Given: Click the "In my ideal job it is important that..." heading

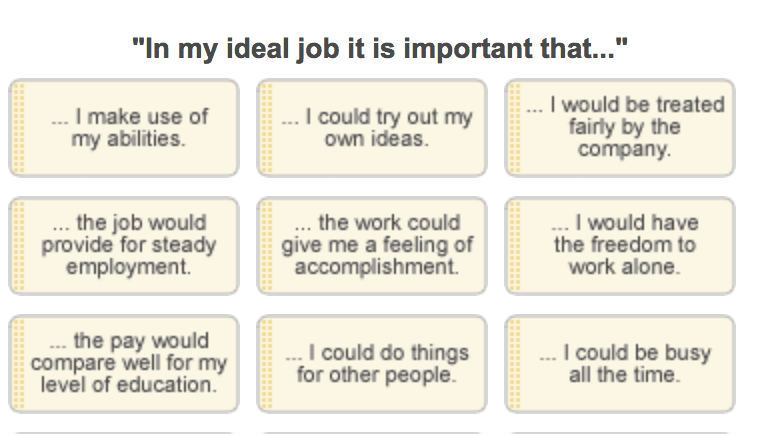Looking at the screenshot, I should (379, 49).
